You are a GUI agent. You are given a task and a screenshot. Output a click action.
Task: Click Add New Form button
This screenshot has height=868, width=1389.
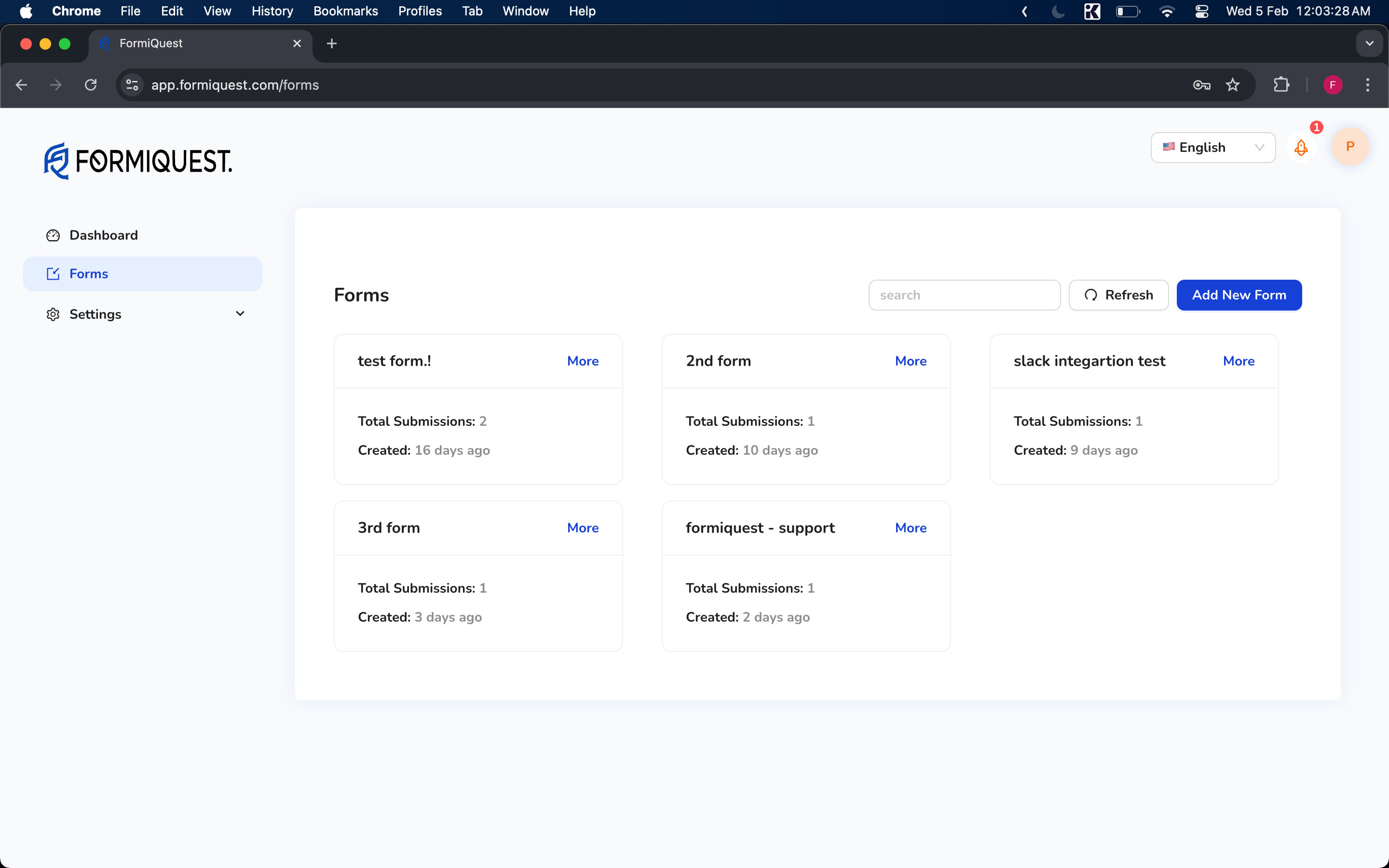pyautogui.click(x=1239, y=295)
